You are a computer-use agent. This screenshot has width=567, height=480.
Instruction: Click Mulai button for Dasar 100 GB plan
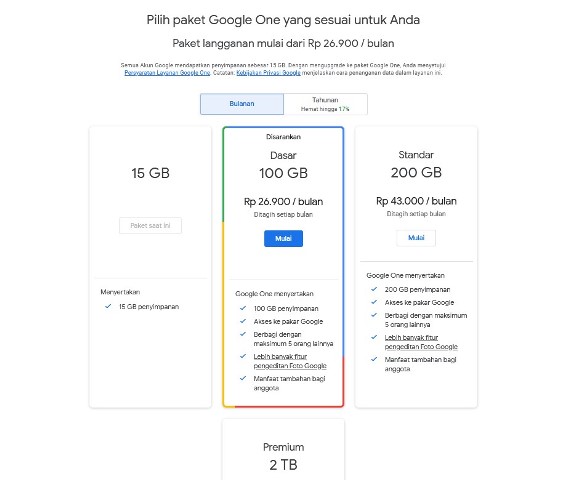click(283, 238)
